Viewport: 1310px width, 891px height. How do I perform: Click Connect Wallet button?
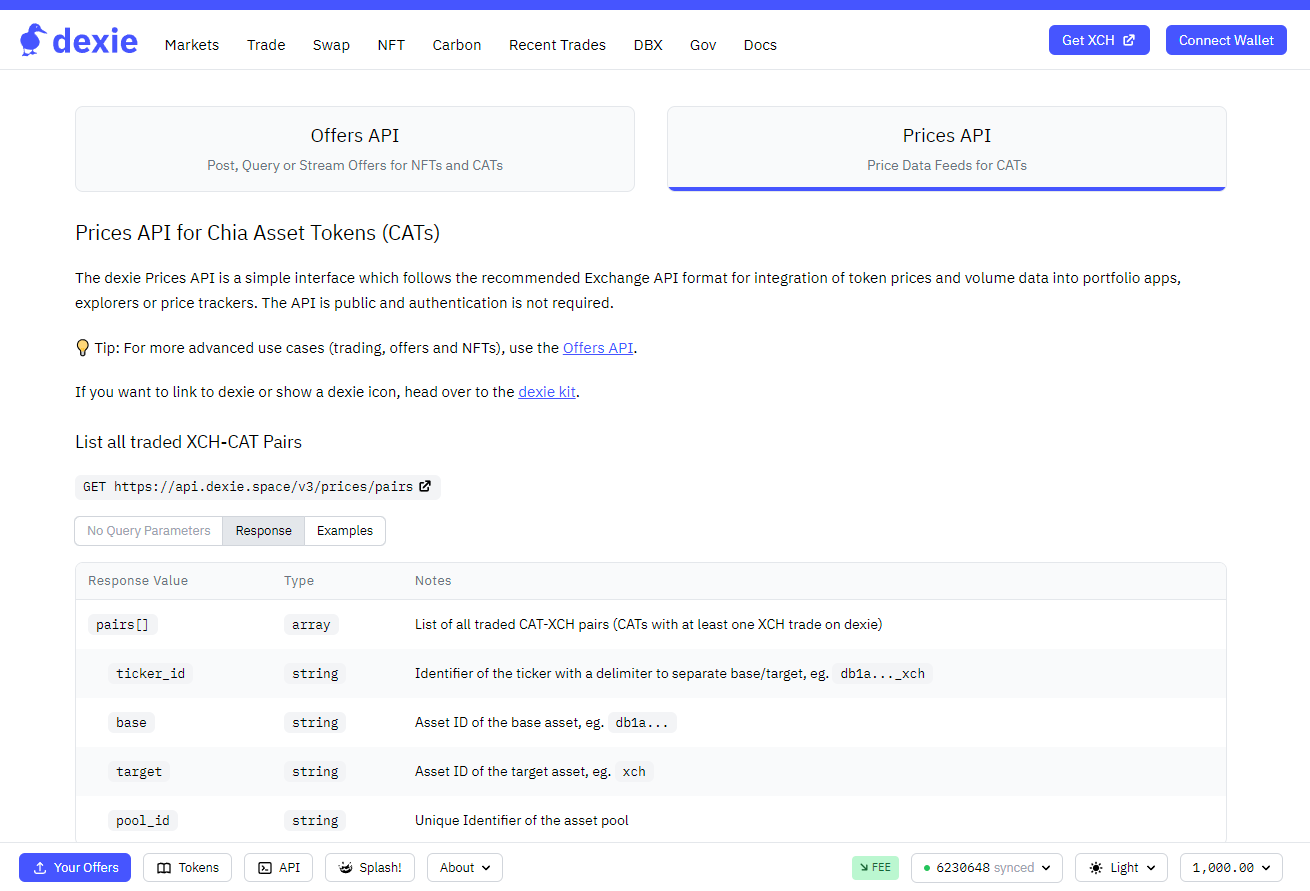(x=1226, y=40)
